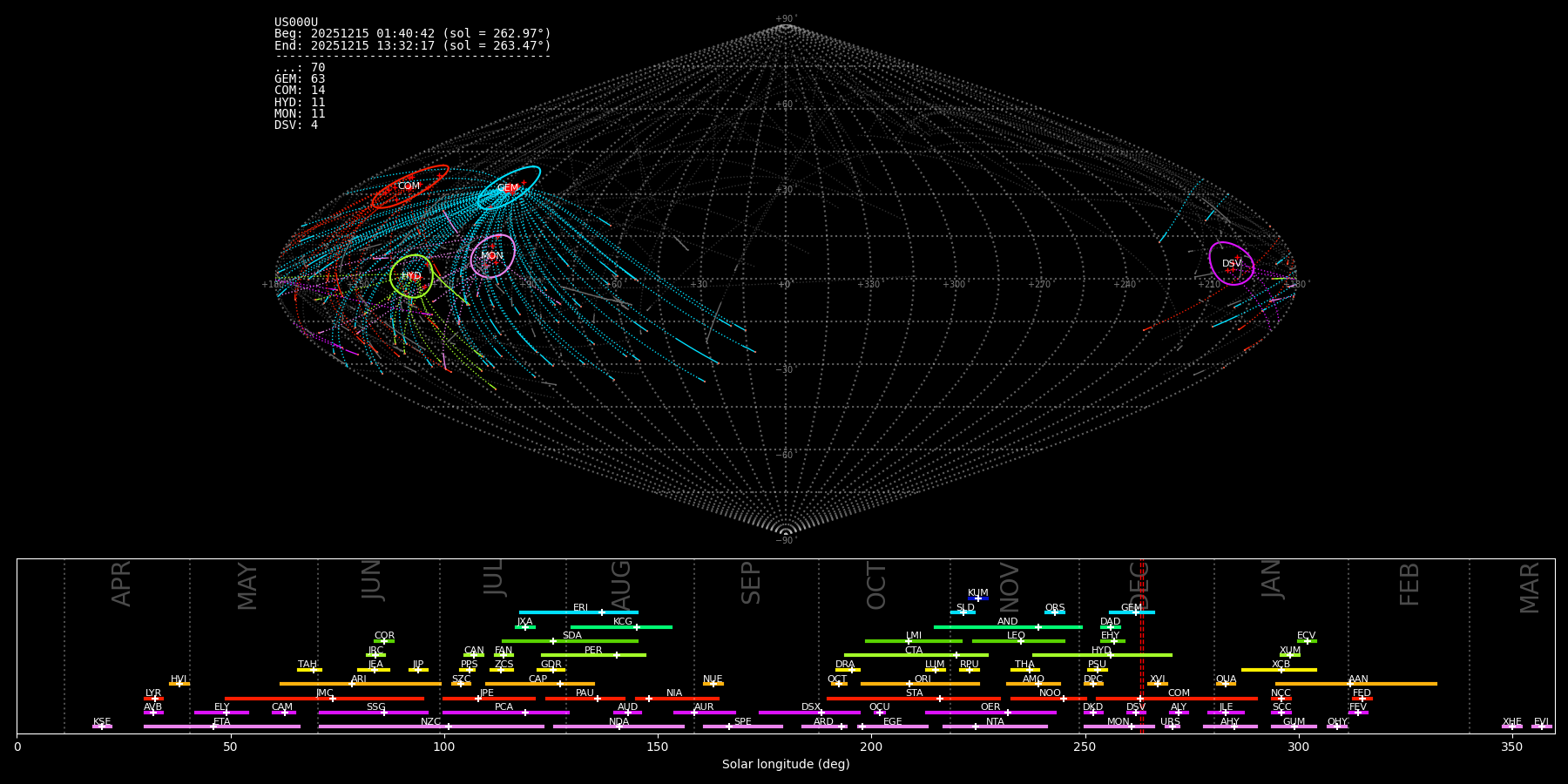Click the PCA shower label in timeline
Screen dimensions: 1568x784
point(504,707)
